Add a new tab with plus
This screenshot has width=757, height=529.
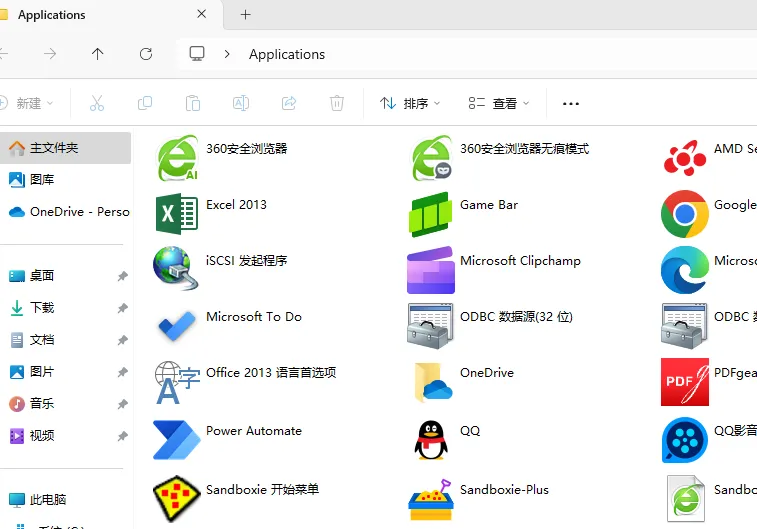point(245,14)
